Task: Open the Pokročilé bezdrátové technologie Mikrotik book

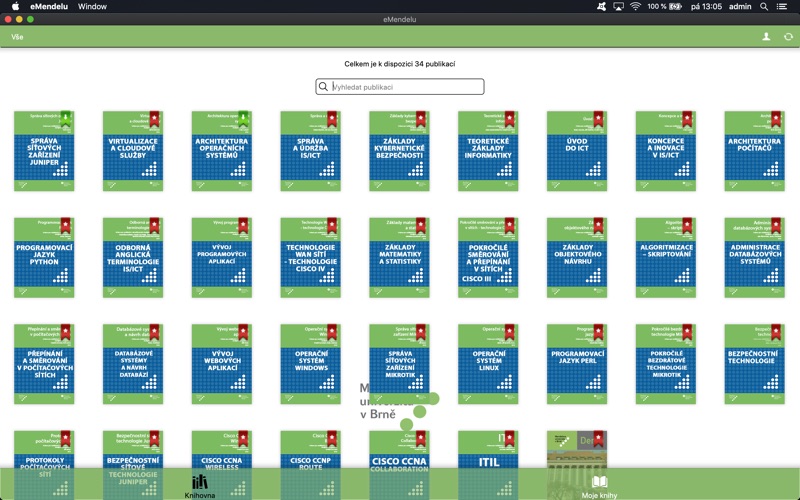Action: click(665, 364)
